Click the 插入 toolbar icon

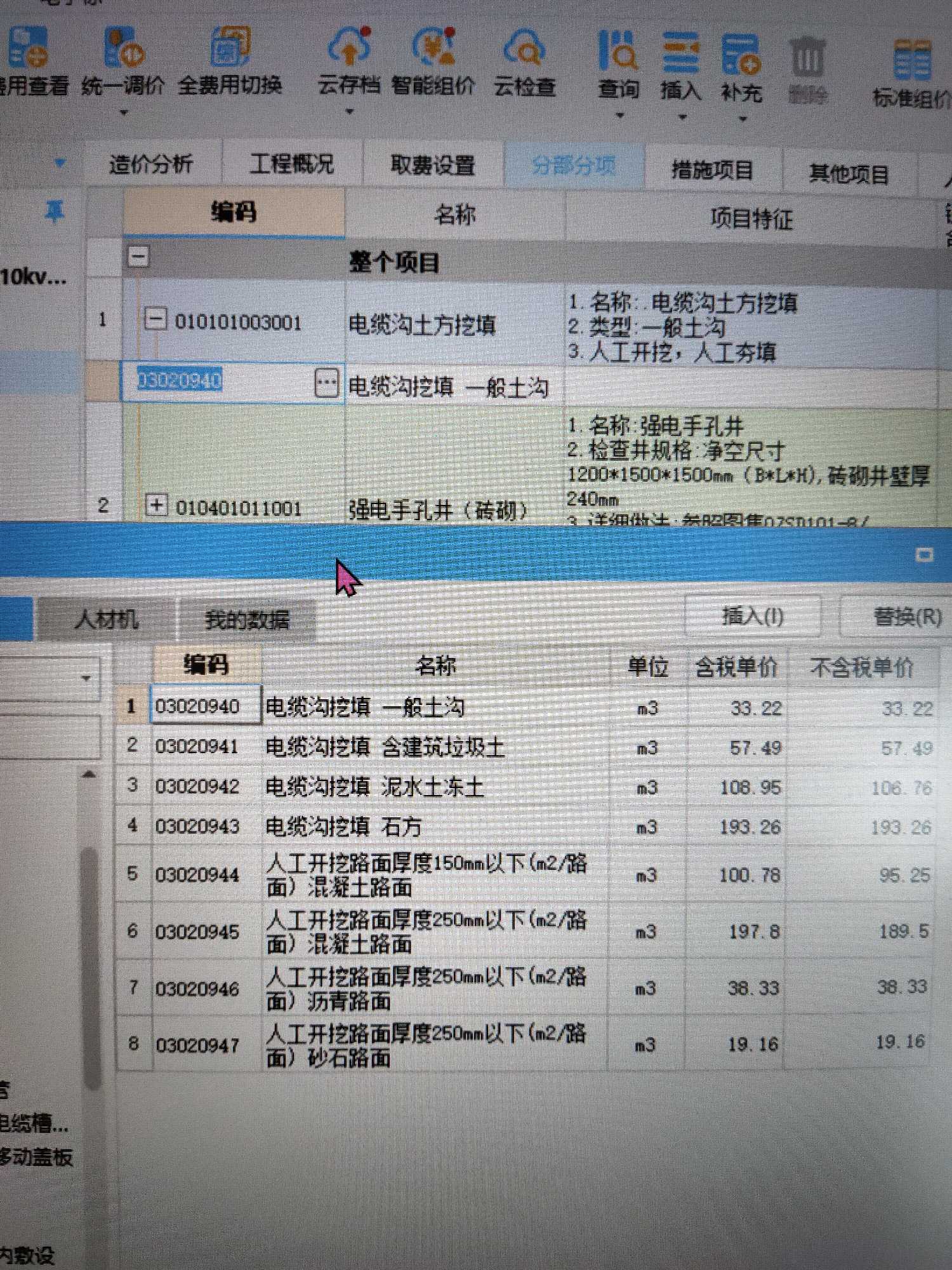point(680,52)
